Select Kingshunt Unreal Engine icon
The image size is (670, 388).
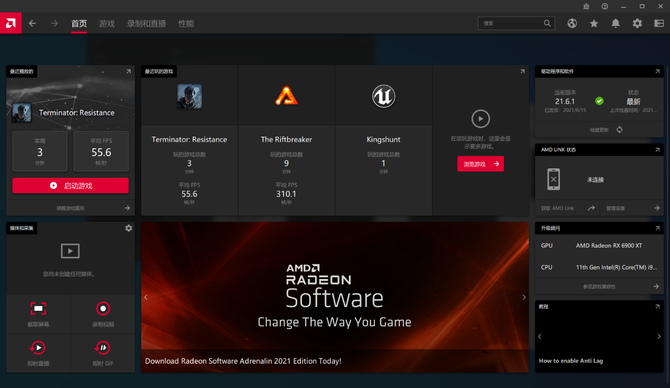pos(383,96)
